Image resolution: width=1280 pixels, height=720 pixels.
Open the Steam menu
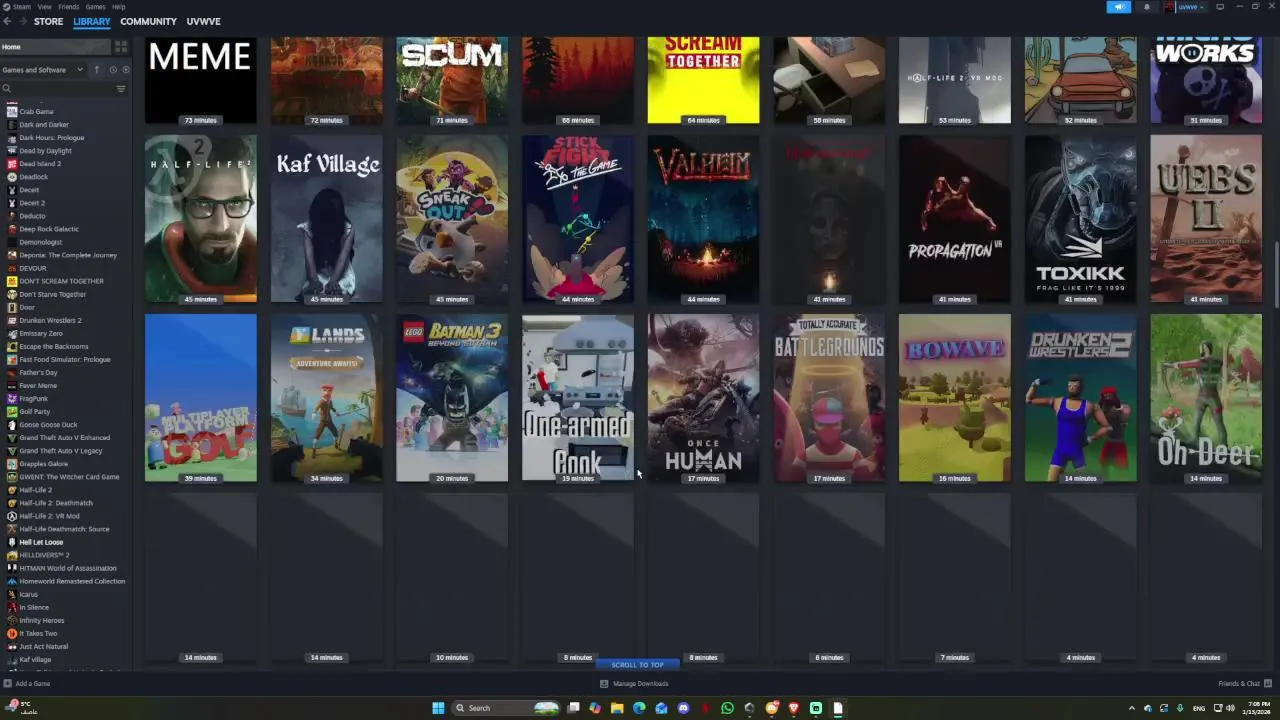[20, 7]
